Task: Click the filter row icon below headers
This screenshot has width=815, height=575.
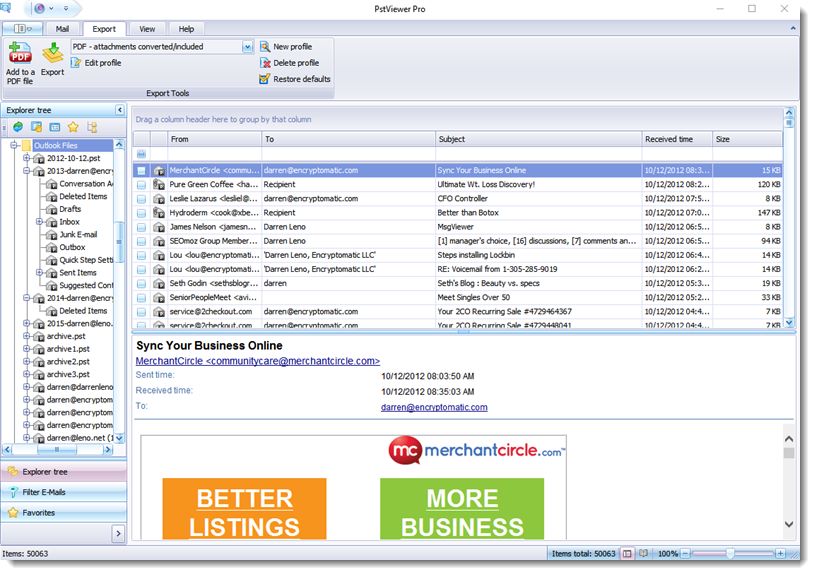Action: click(x=141, y=154)
